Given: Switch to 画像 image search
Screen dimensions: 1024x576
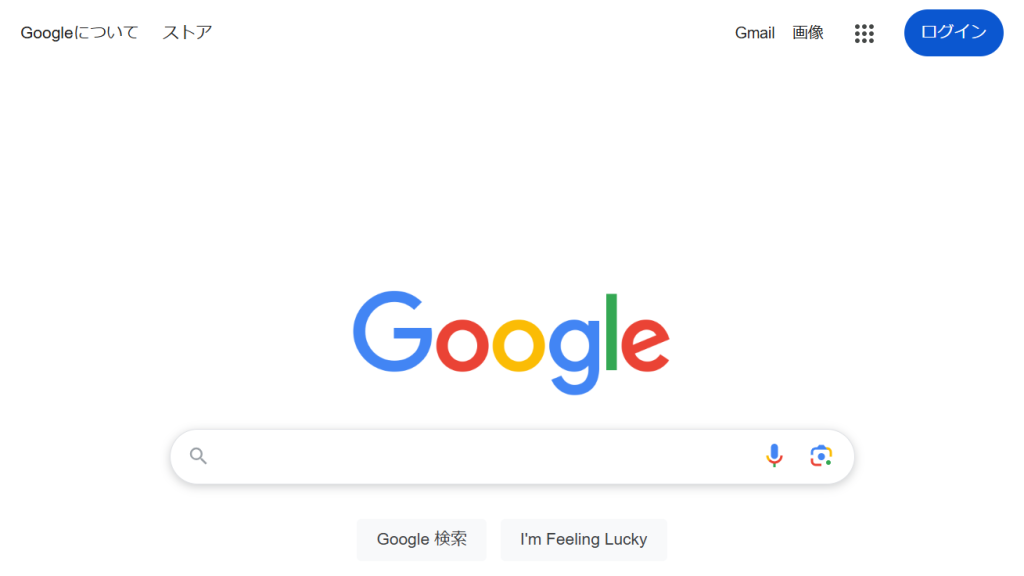Looking at the screenshot, I should 808,33.
